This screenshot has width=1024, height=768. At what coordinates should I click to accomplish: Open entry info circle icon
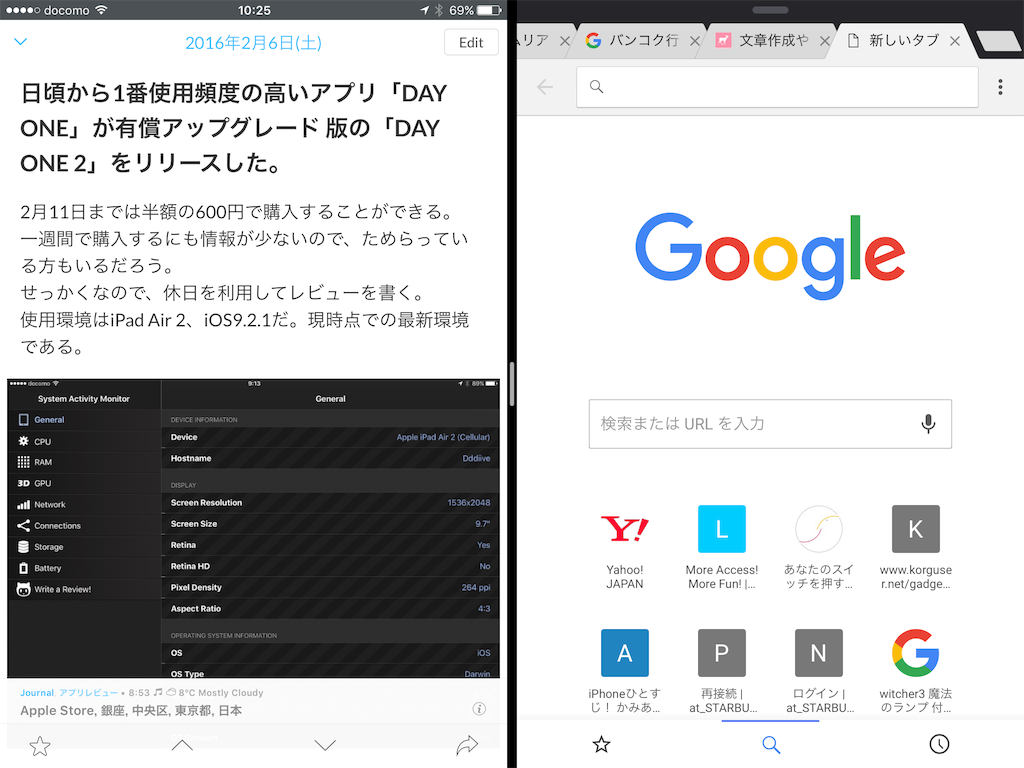click(479, 709)
